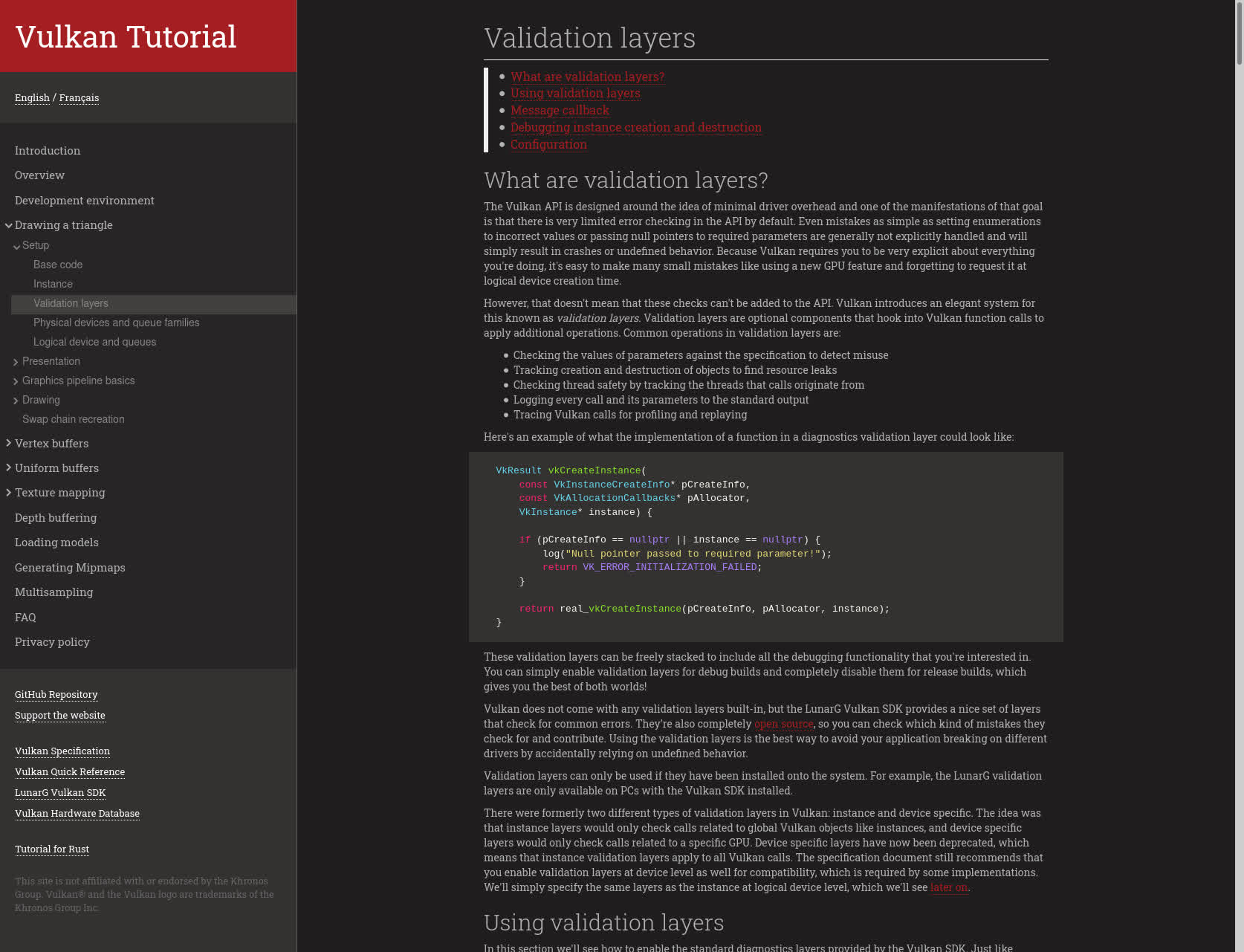
Task: Switch language to Français
Action: click(79, 97)
